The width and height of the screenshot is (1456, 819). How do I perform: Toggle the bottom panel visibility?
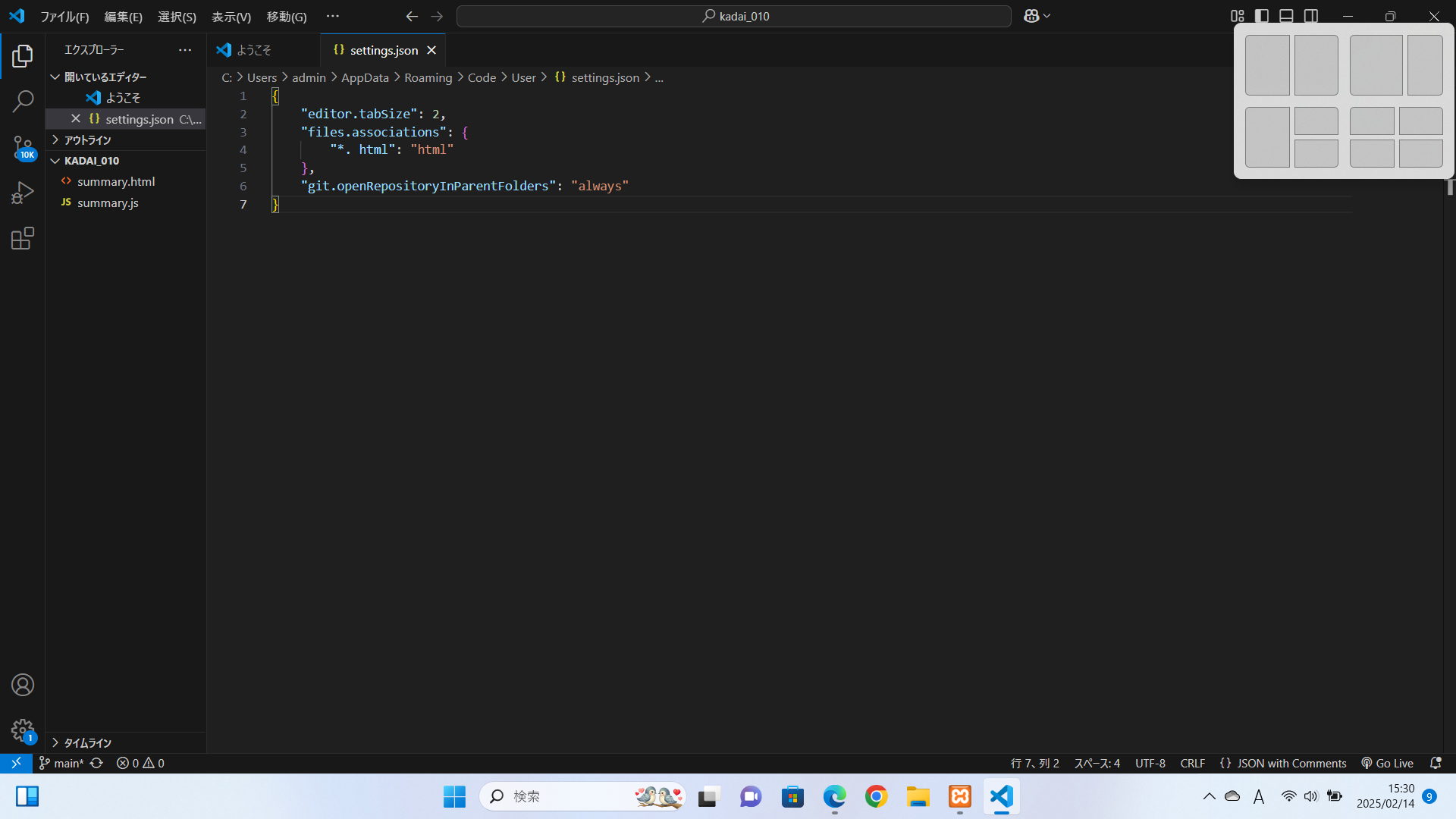(x=1286, y=16)
